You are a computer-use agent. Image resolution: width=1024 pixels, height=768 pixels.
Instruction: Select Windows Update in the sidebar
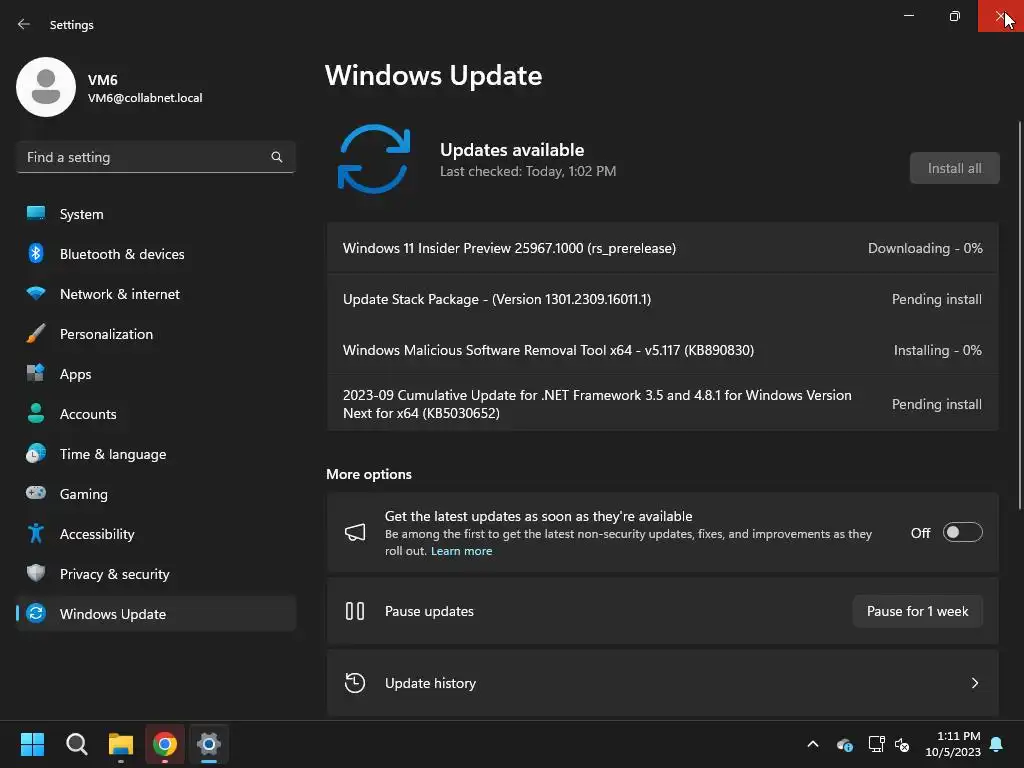156,614
